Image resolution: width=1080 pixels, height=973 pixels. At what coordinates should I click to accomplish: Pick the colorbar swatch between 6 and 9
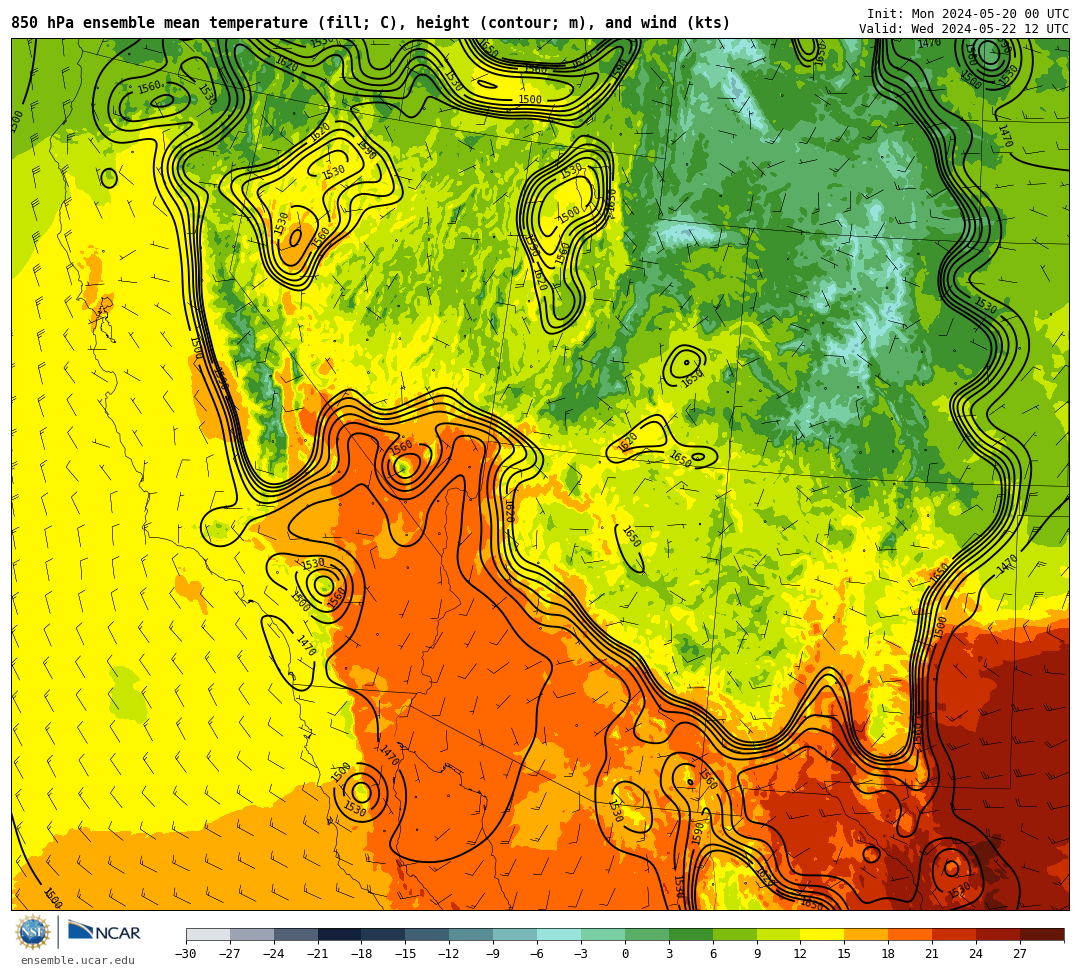click(735, 934)
